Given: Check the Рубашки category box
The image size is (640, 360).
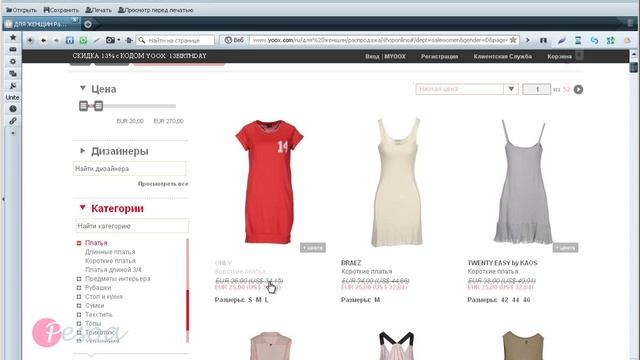Looking at the screenshot, I should point(79,288).
